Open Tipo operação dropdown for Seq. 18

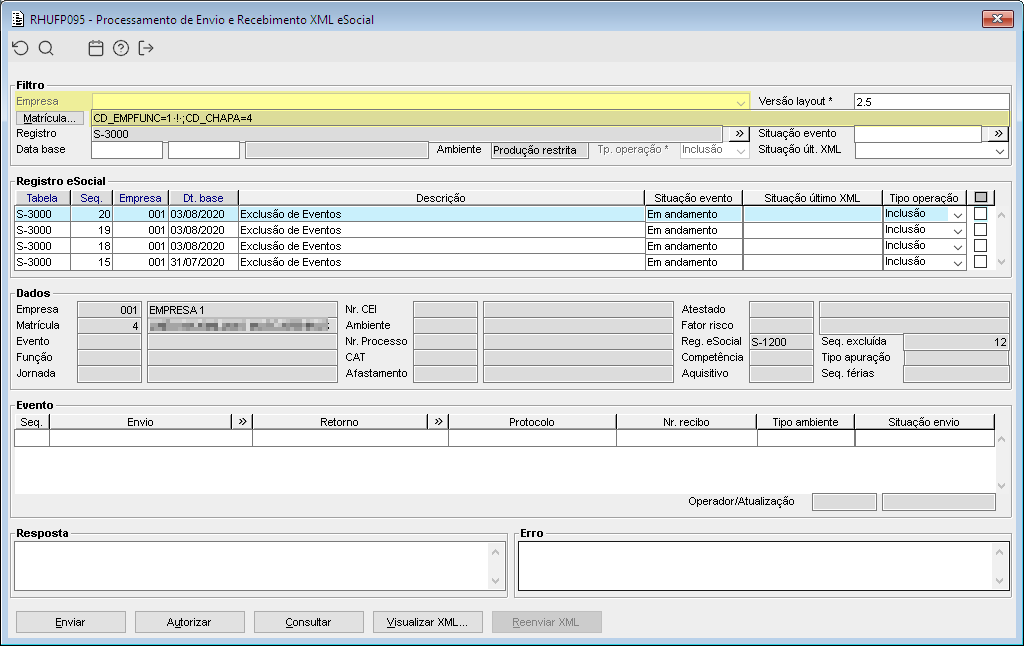(x=957, y=246)
